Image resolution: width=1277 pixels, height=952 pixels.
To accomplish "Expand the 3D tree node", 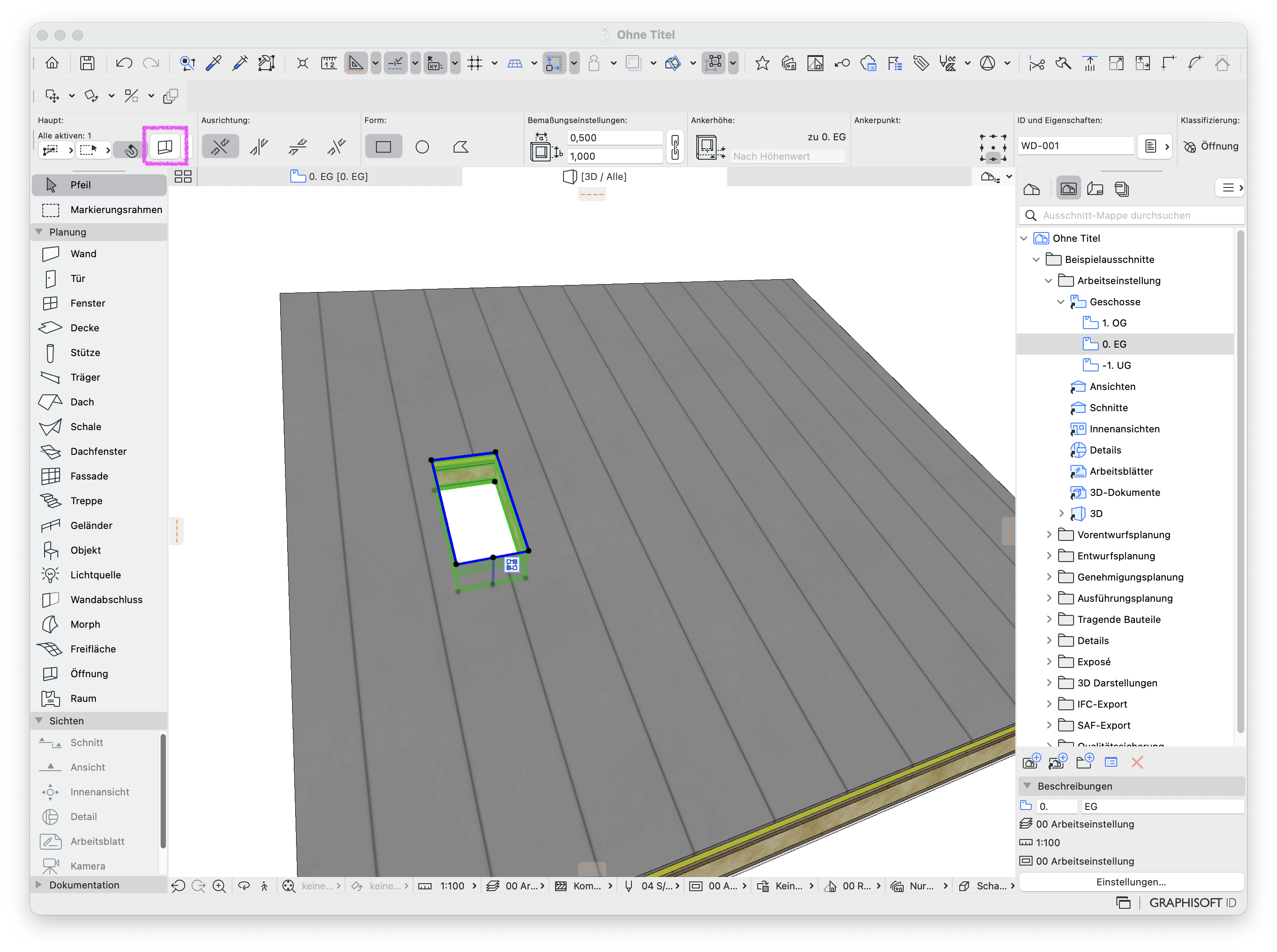I will pos(1062,513).
